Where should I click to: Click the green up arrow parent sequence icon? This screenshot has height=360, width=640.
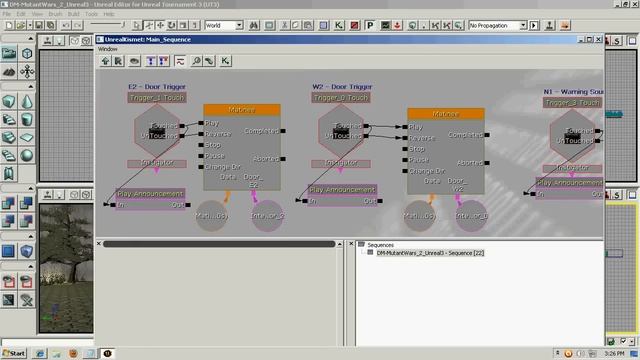point(105,61)
